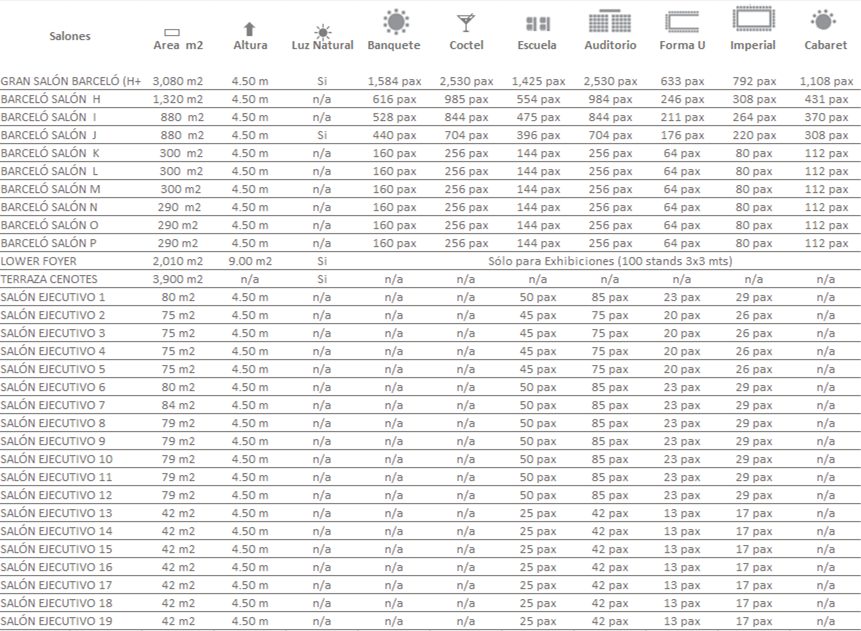
Task: Click the 3,080 m2 area value
Action: 178,81
